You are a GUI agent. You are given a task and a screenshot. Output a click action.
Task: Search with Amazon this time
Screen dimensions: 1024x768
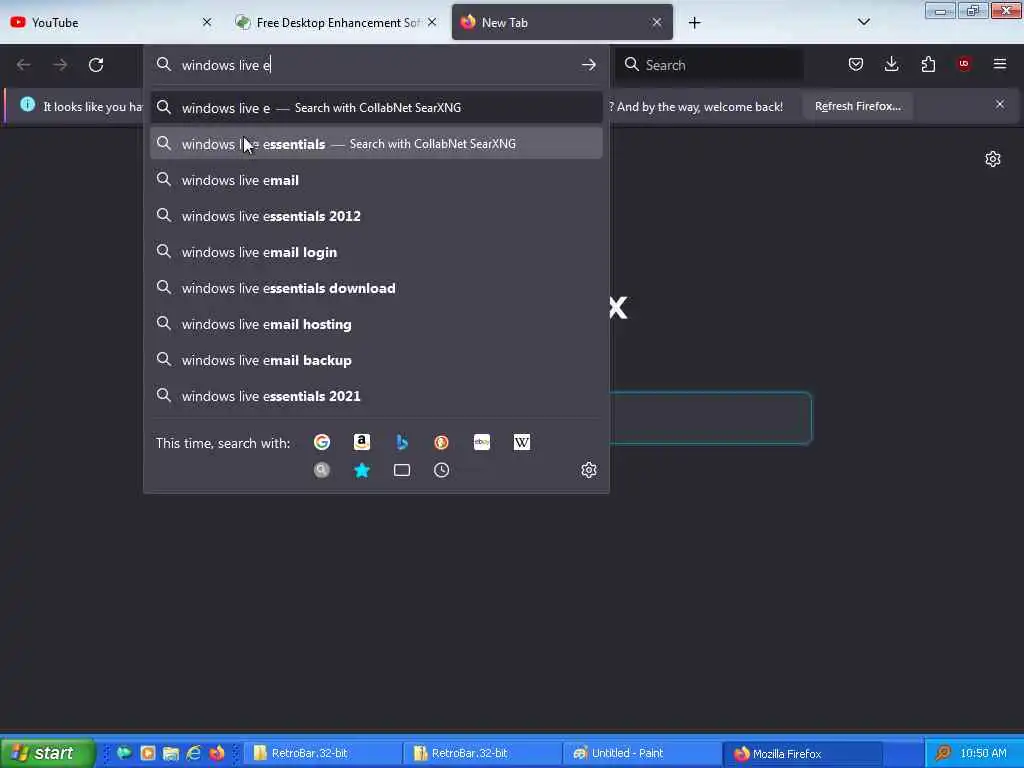tap(362, 442)
